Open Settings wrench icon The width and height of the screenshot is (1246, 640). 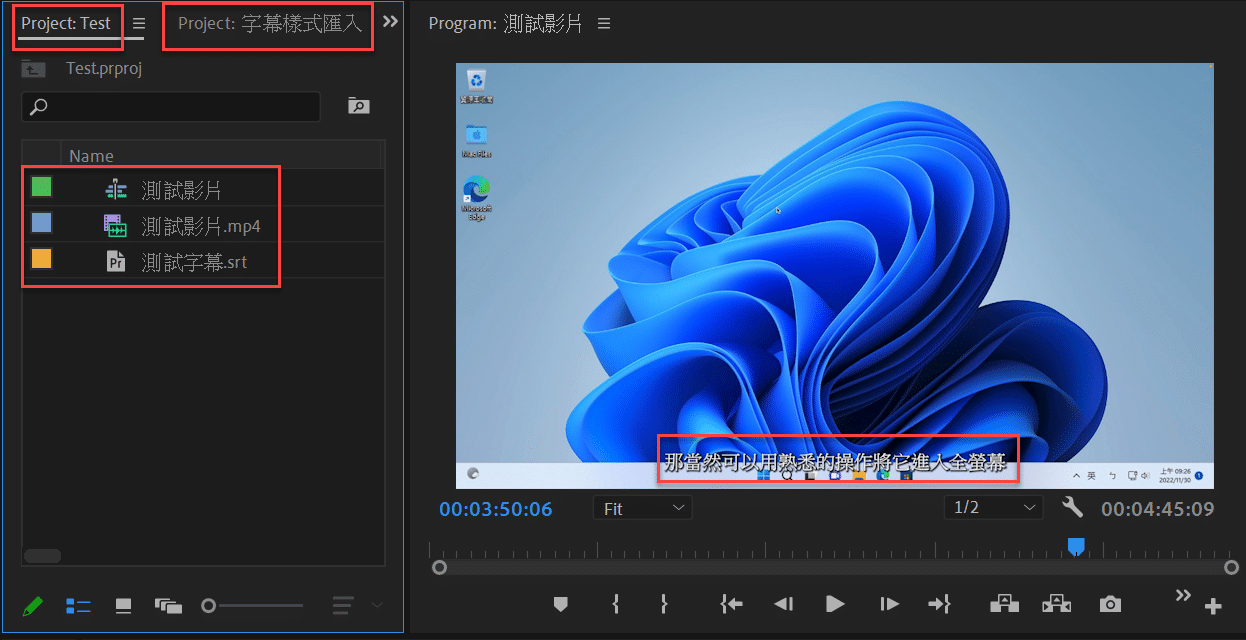pyautogui.click(x=1072, y=508)
